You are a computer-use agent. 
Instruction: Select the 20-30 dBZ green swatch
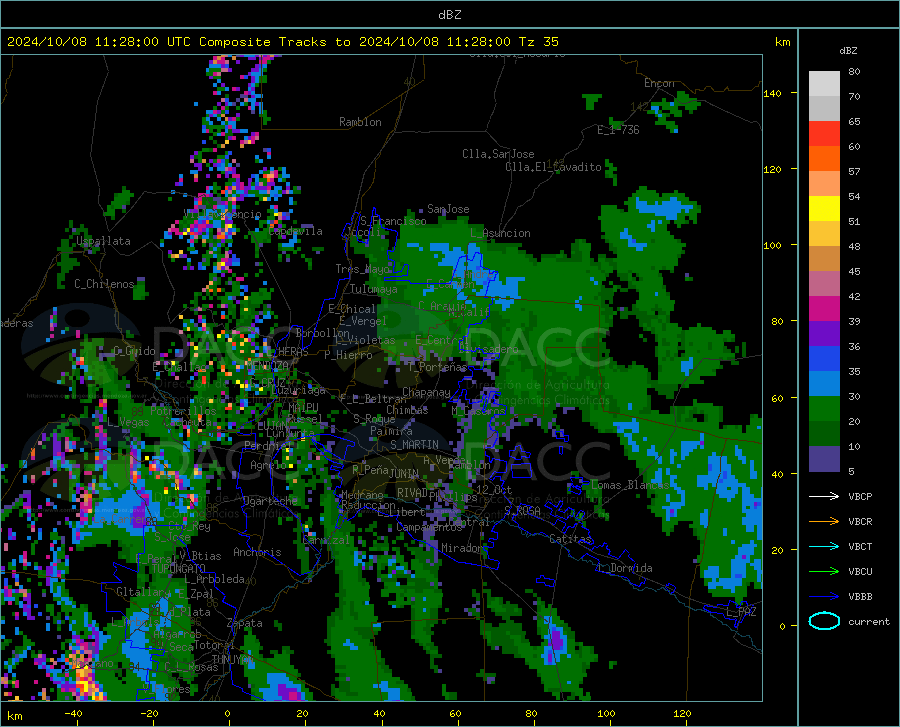[824, 409]
